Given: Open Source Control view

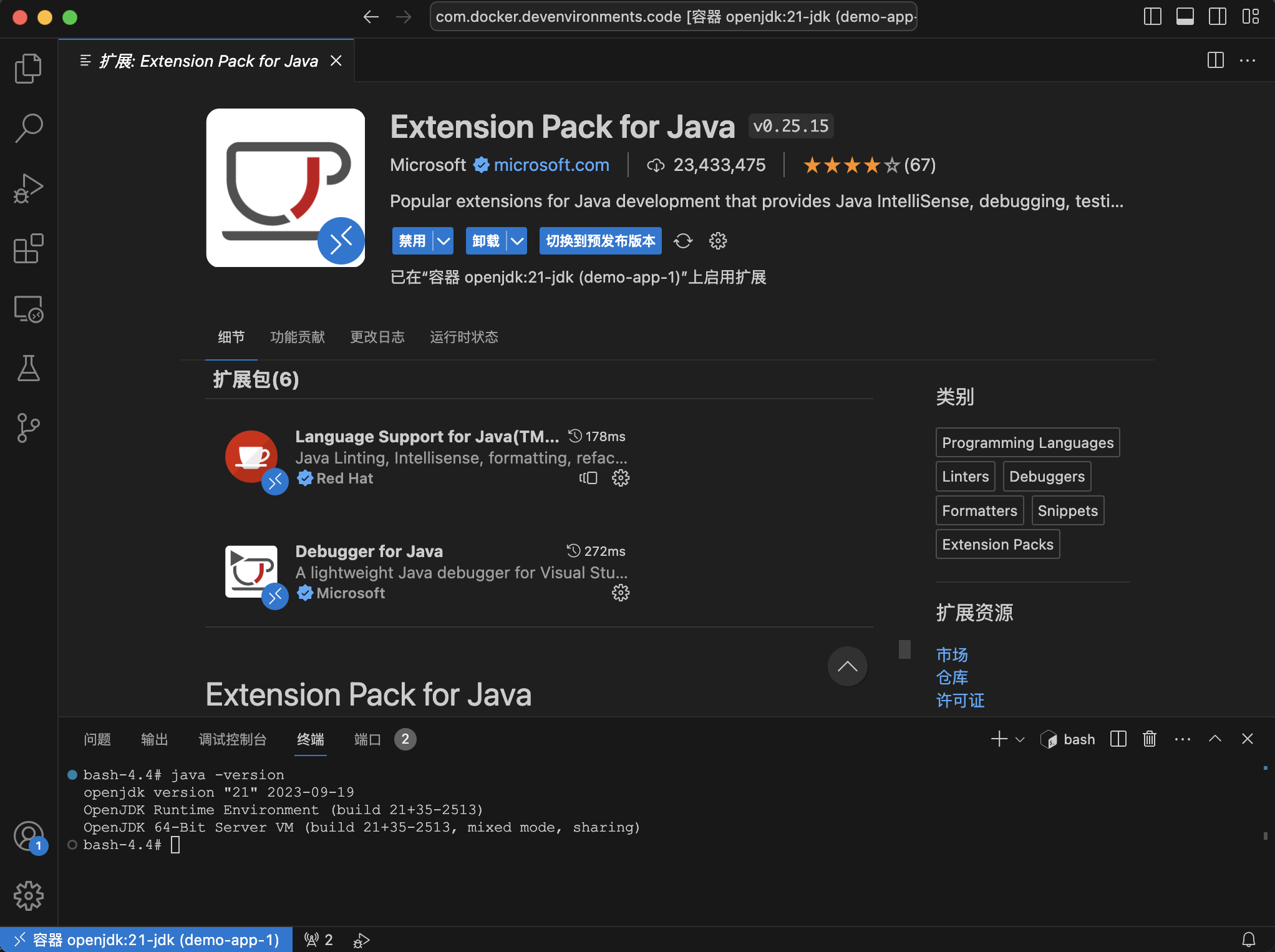Looking at the screenshot, I should [28, 428].
